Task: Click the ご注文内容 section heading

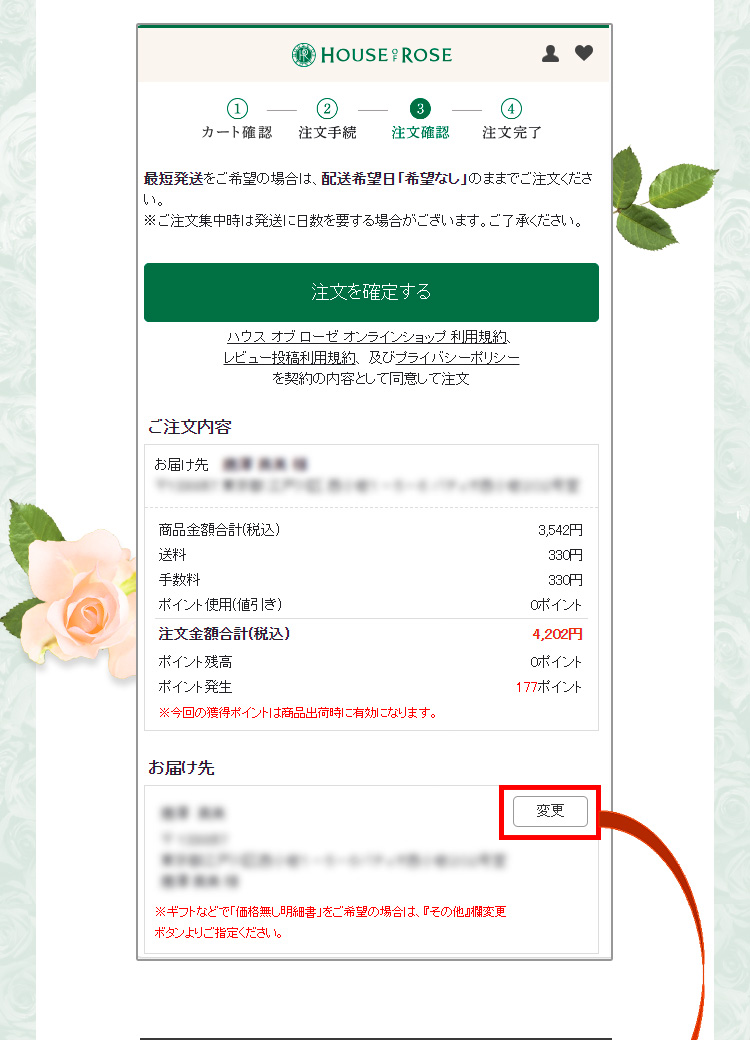Action: point(190,426)
